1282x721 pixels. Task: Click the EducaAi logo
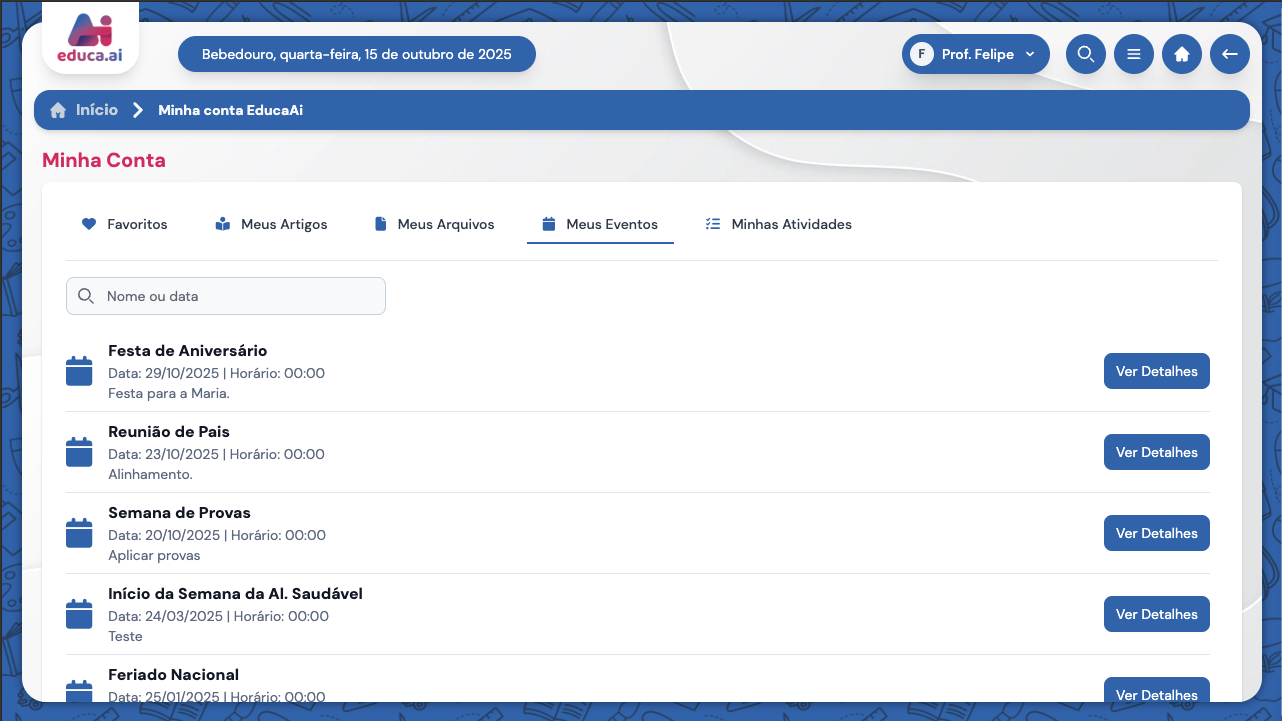click(90, 40)
